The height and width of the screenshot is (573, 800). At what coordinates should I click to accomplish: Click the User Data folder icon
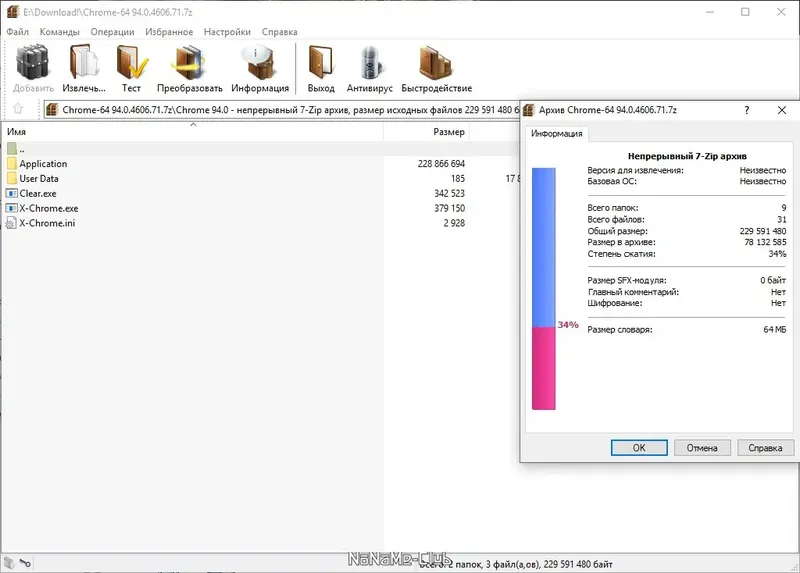[x=12, y=179]
